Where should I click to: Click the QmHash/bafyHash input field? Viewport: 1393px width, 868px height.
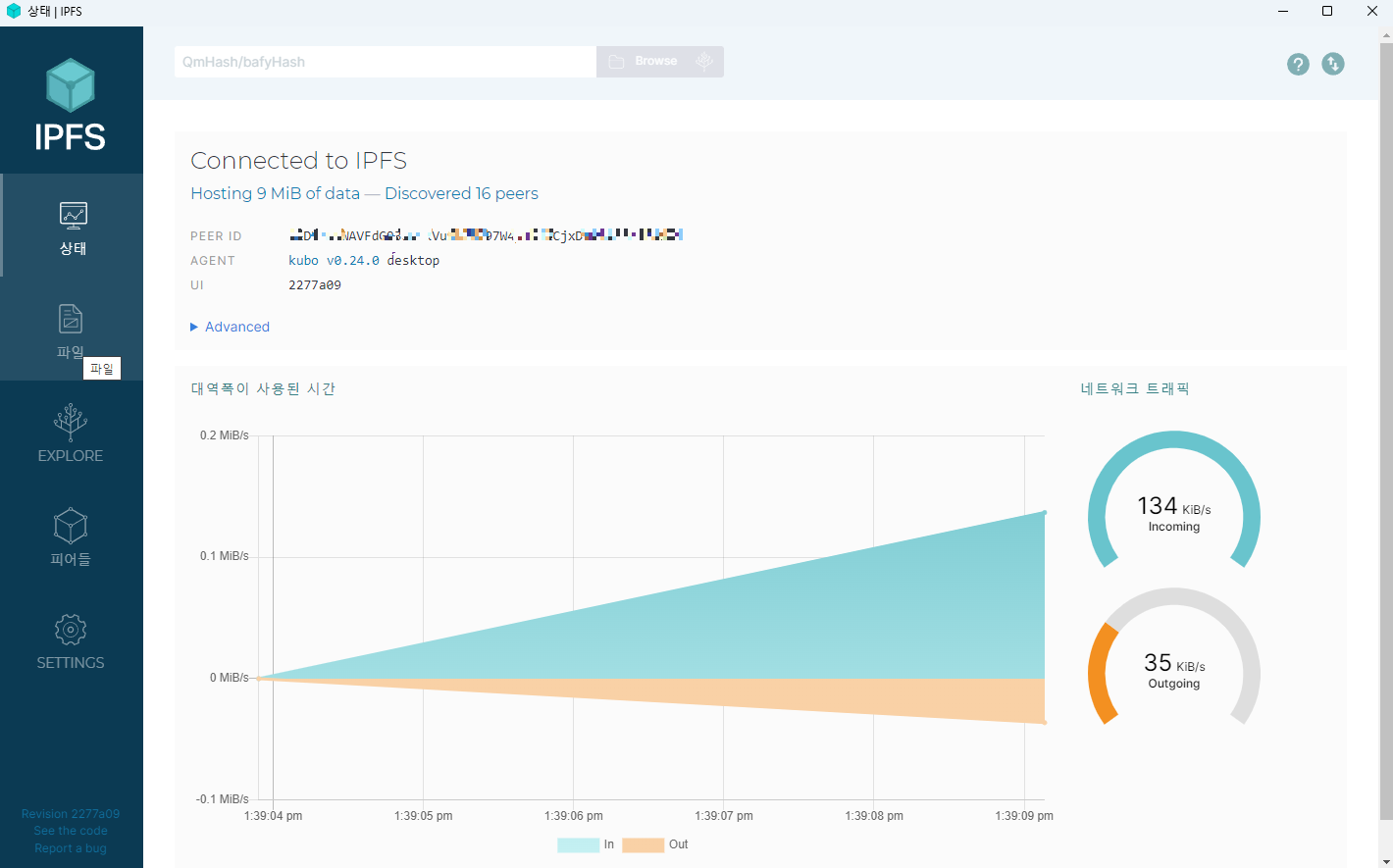pyautogui.click(x=385, y=62)
